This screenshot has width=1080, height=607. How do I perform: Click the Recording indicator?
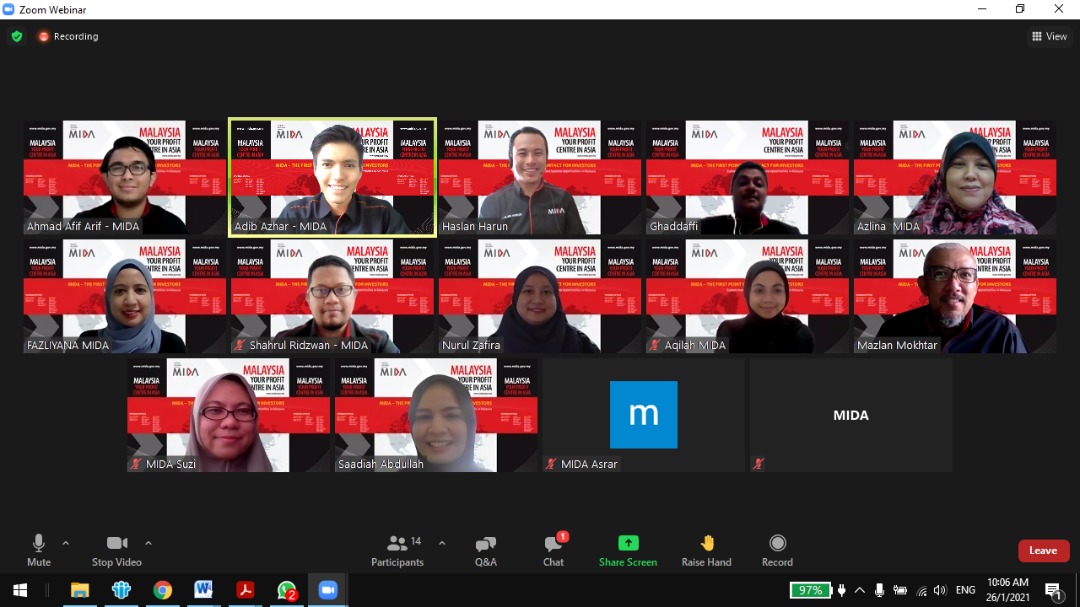(68, 37)
